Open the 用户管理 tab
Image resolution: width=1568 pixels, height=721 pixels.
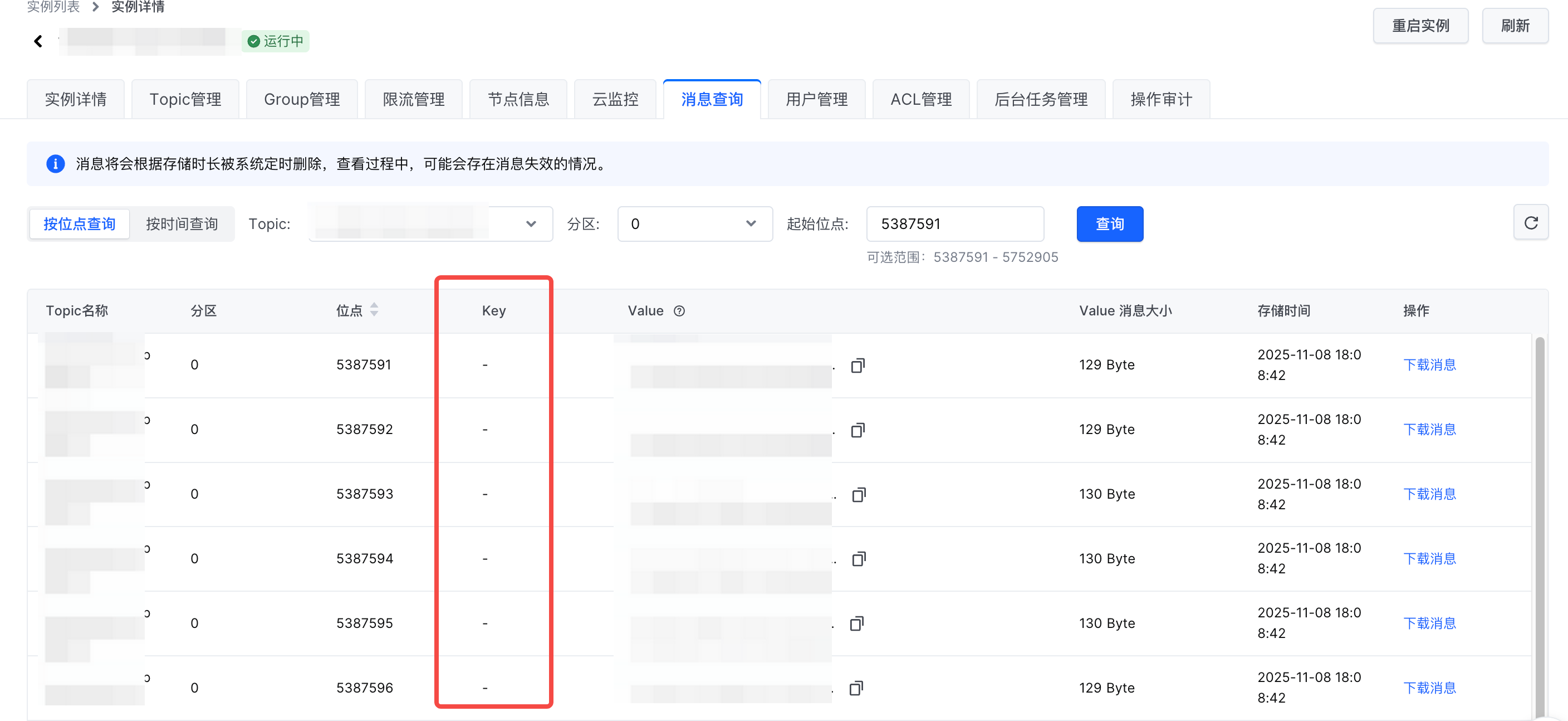coord(816,99)
